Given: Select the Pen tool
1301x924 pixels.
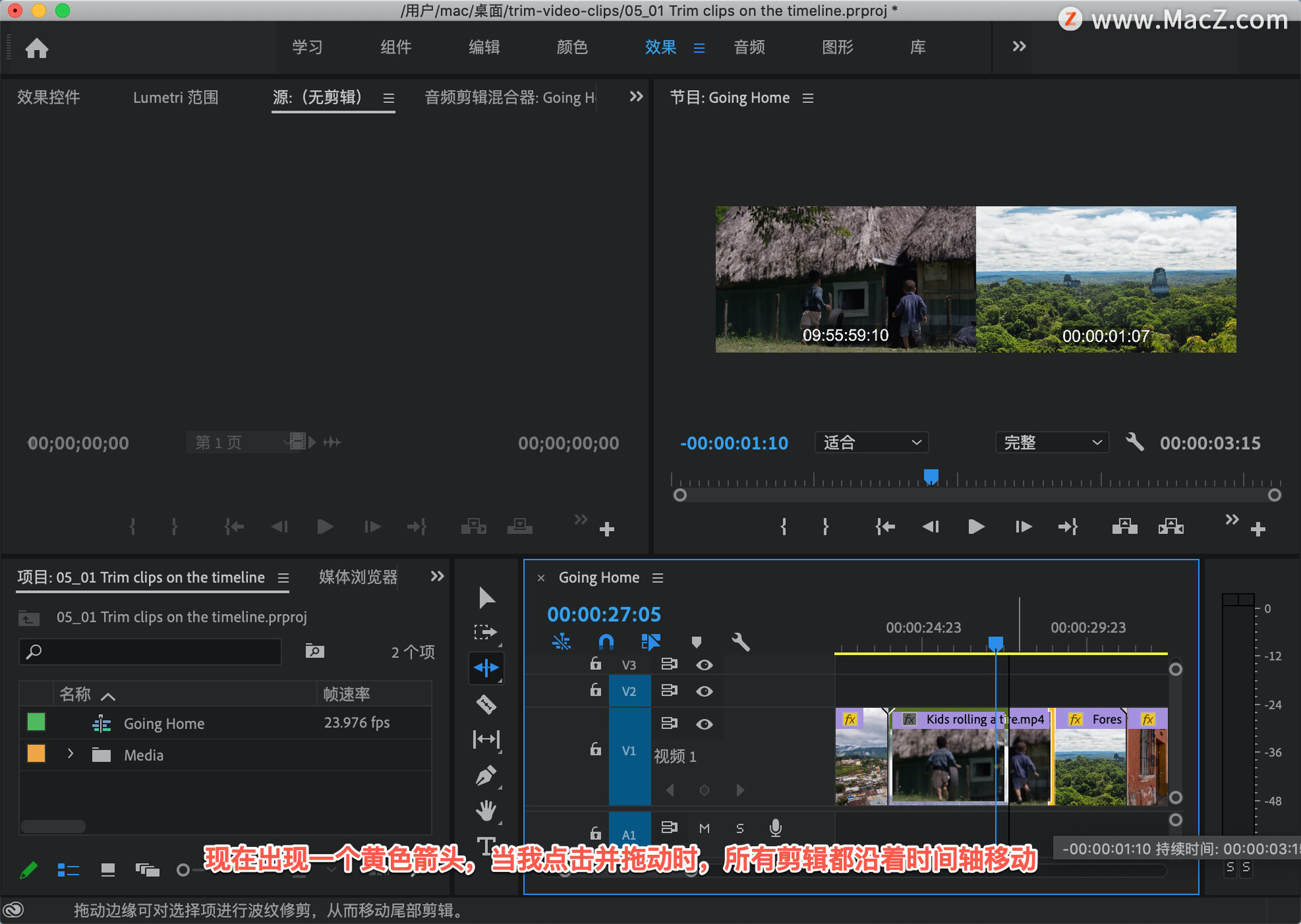Looking at the screenshot, I should coord(486,776).
